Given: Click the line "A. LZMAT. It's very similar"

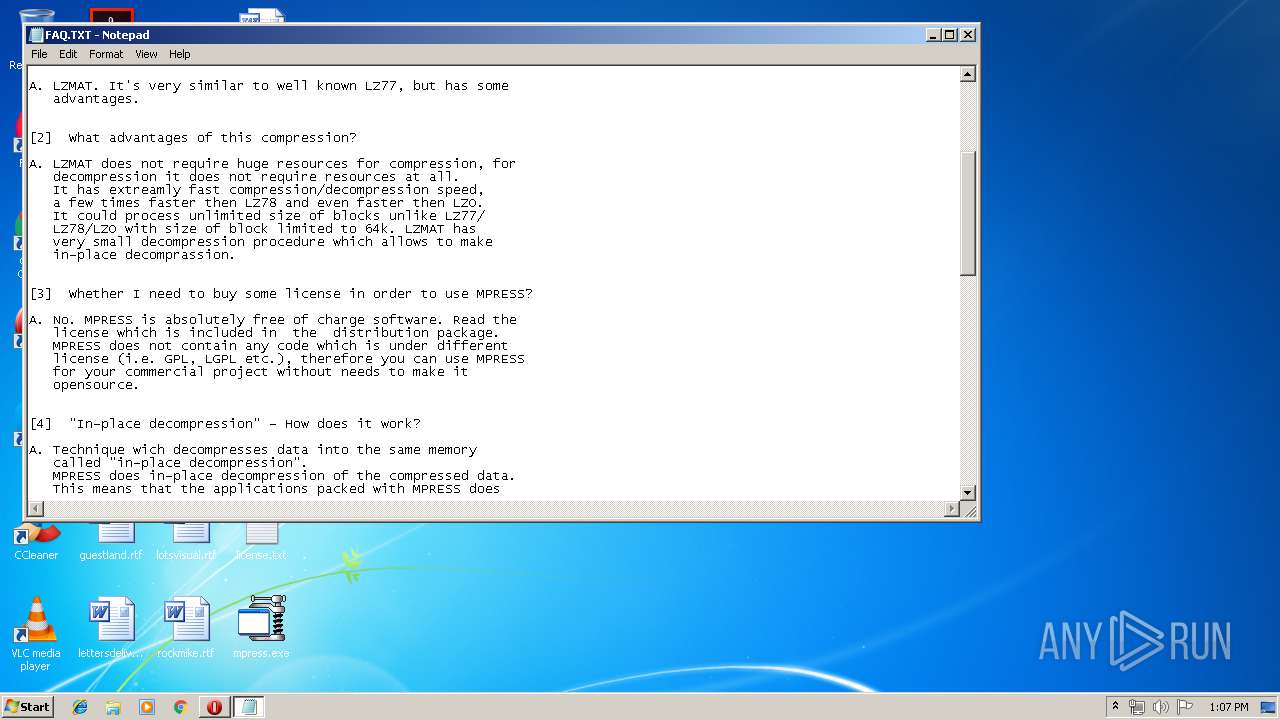Looking at the screenshot, I should (269, 86).
